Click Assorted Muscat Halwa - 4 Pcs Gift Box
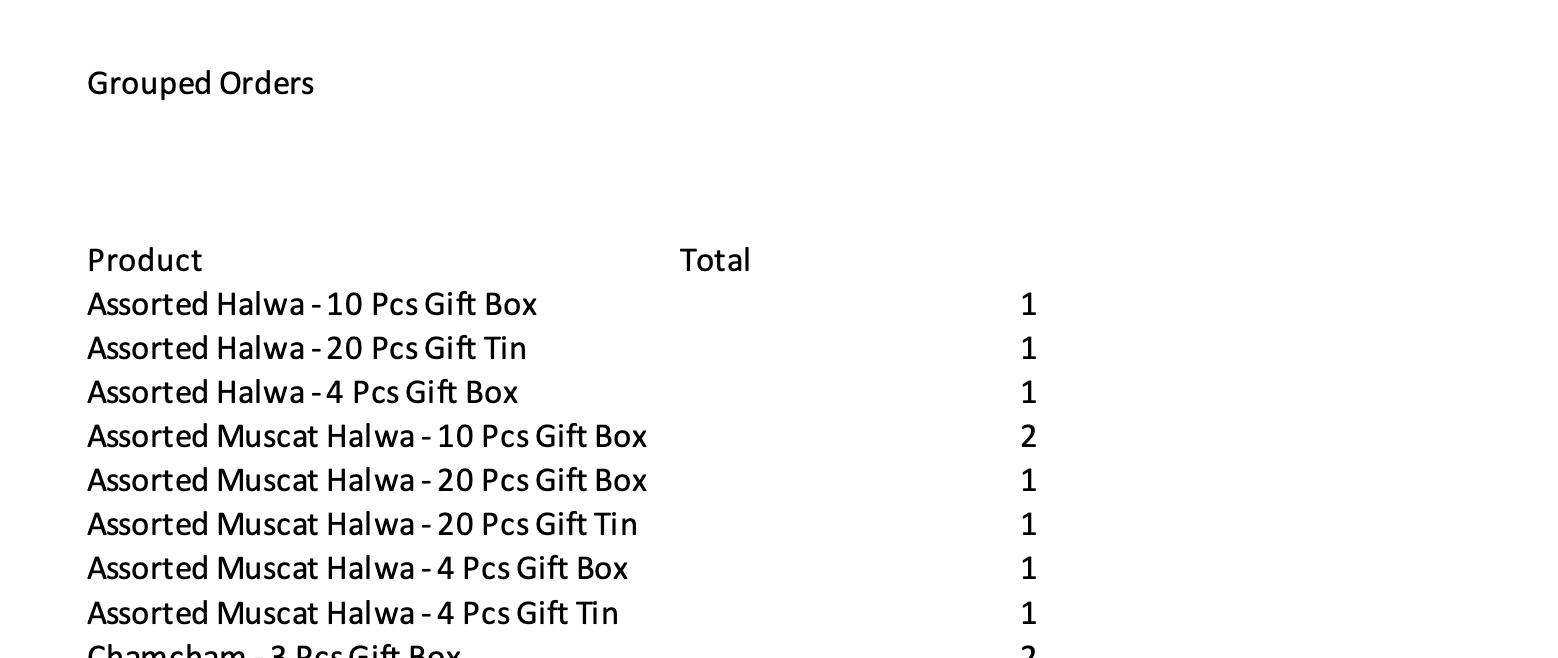The height and width of the screenshot is (658, 1558). (357, 569)
